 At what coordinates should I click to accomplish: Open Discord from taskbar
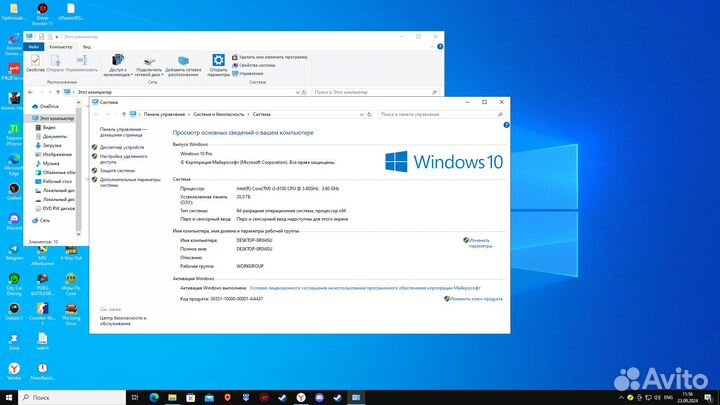319,398
